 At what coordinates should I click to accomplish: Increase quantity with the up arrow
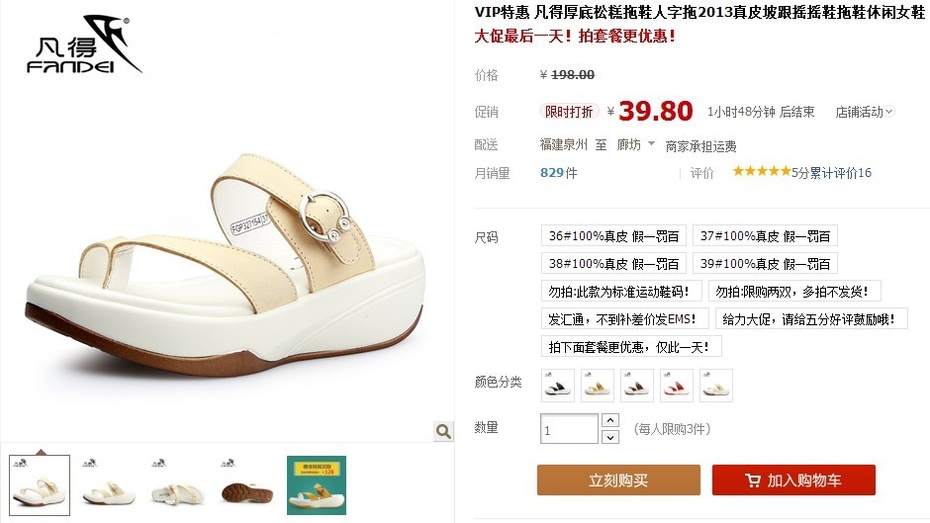610,420
